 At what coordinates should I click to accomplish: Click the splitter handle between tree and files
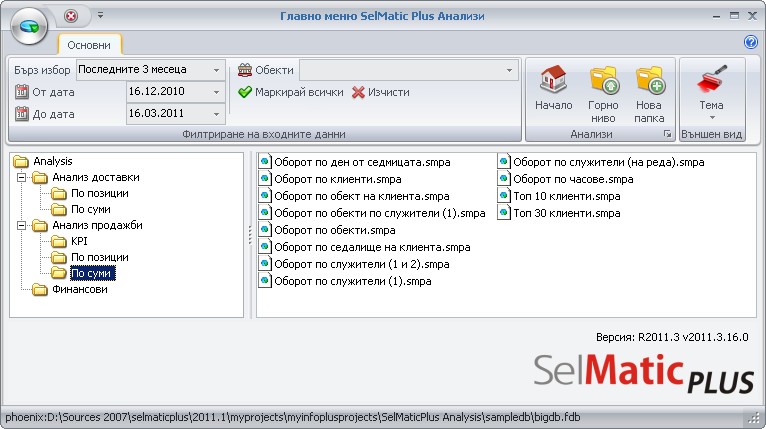click(x=250, y=235)
